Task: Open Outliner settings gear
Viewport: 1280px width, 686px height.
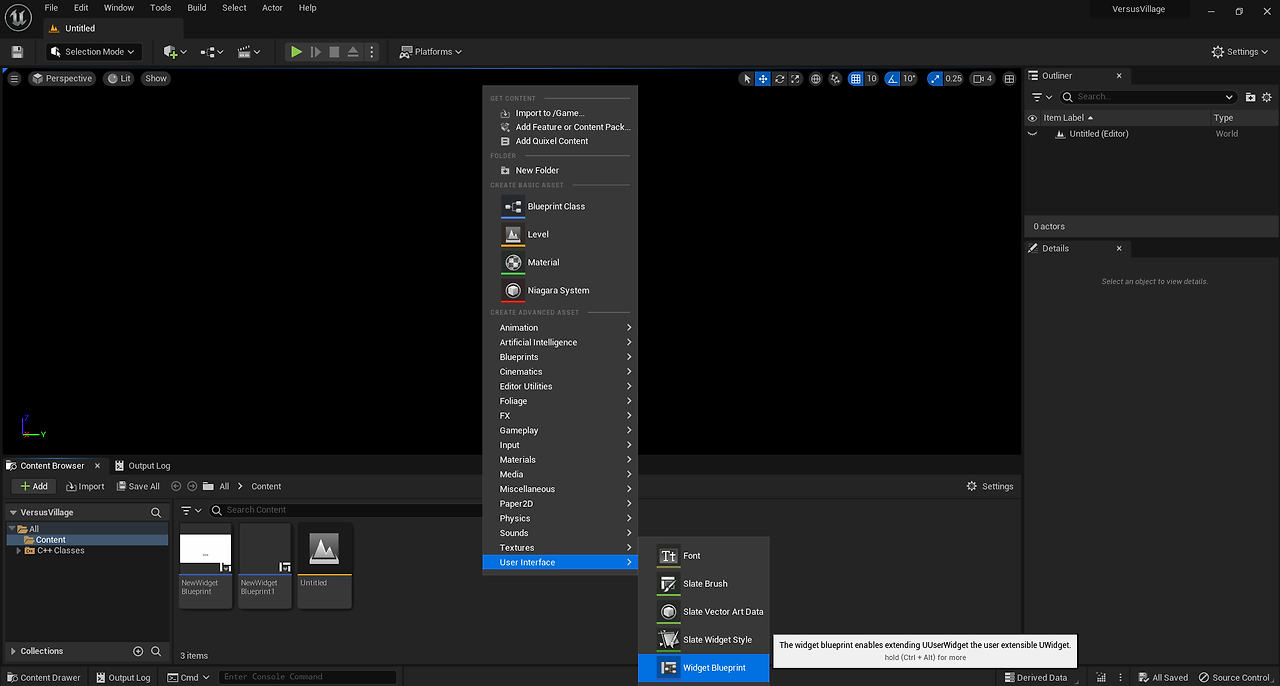Action: pyautogui.click(x=1267, y=97)
